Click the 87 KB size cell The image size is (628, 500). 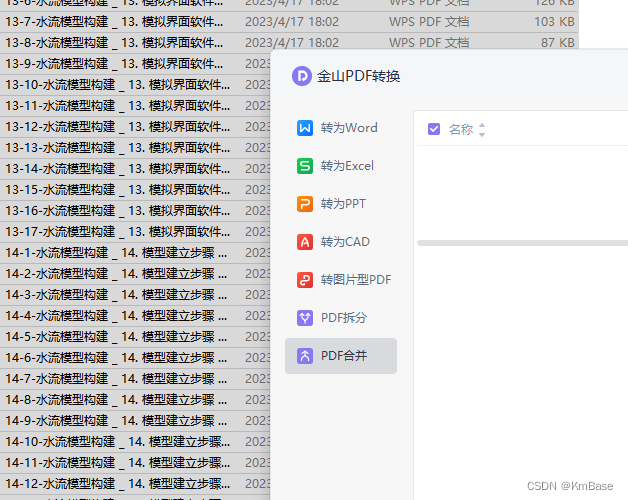tap(558, 42)
